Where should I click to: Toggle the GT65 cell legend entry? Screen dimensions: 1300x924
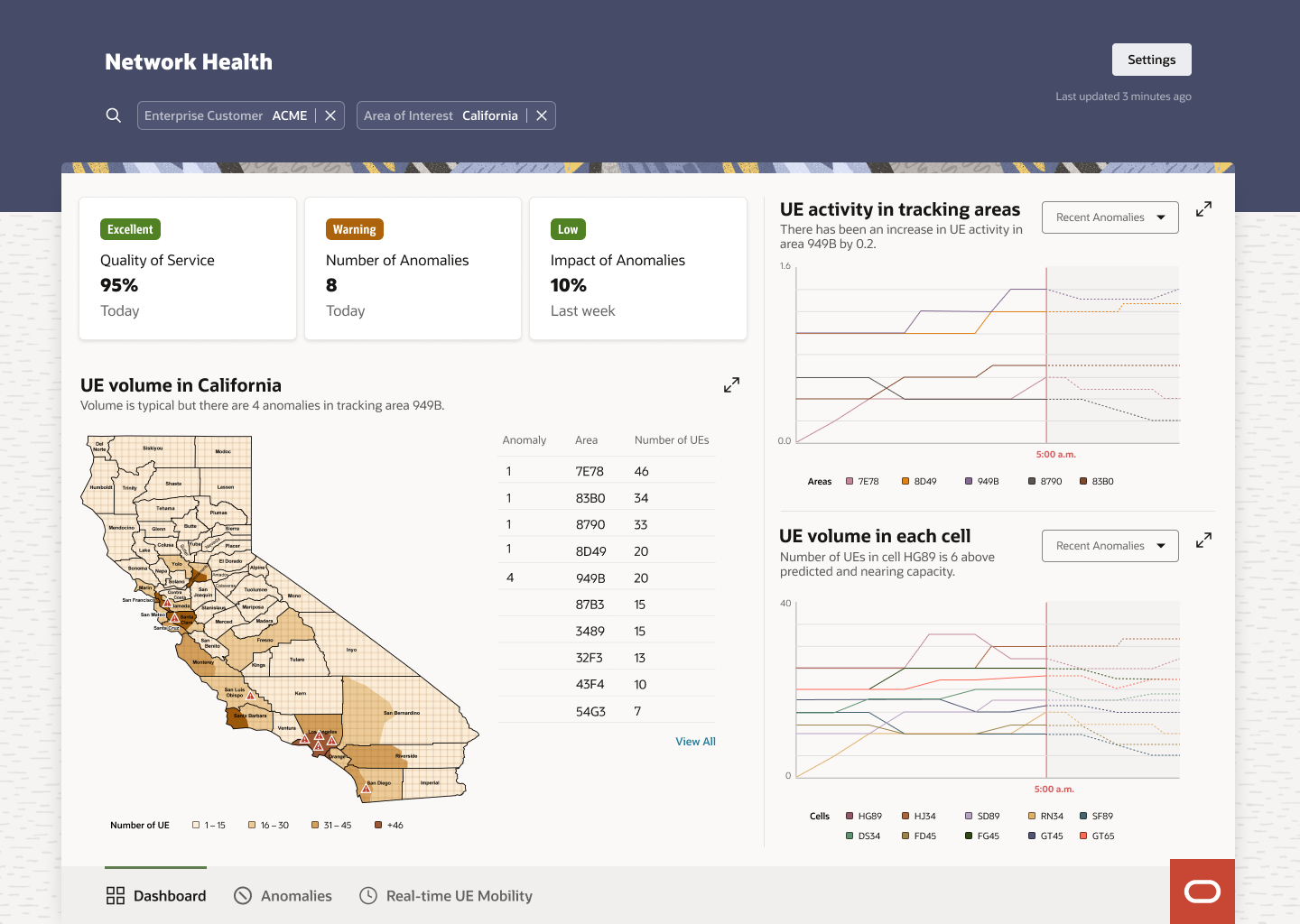point(1097,836)
